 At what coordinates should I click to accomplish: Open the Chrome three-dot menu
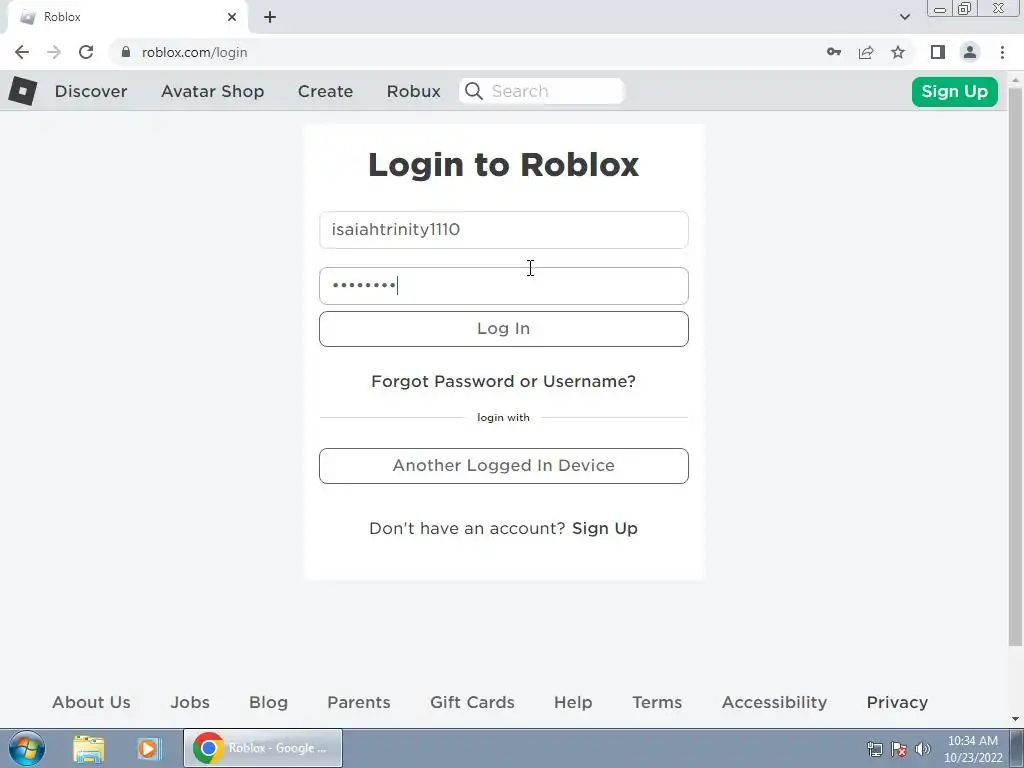(x=1002, y=52)
